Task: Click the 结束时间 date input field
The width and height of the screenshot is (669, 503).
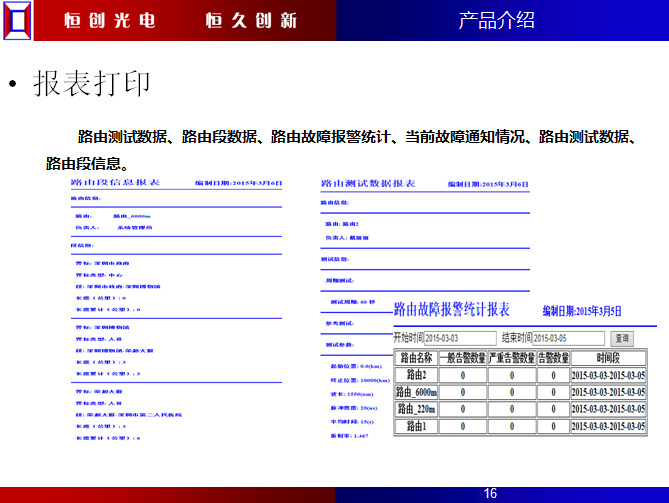Action: tap(568, 338)
